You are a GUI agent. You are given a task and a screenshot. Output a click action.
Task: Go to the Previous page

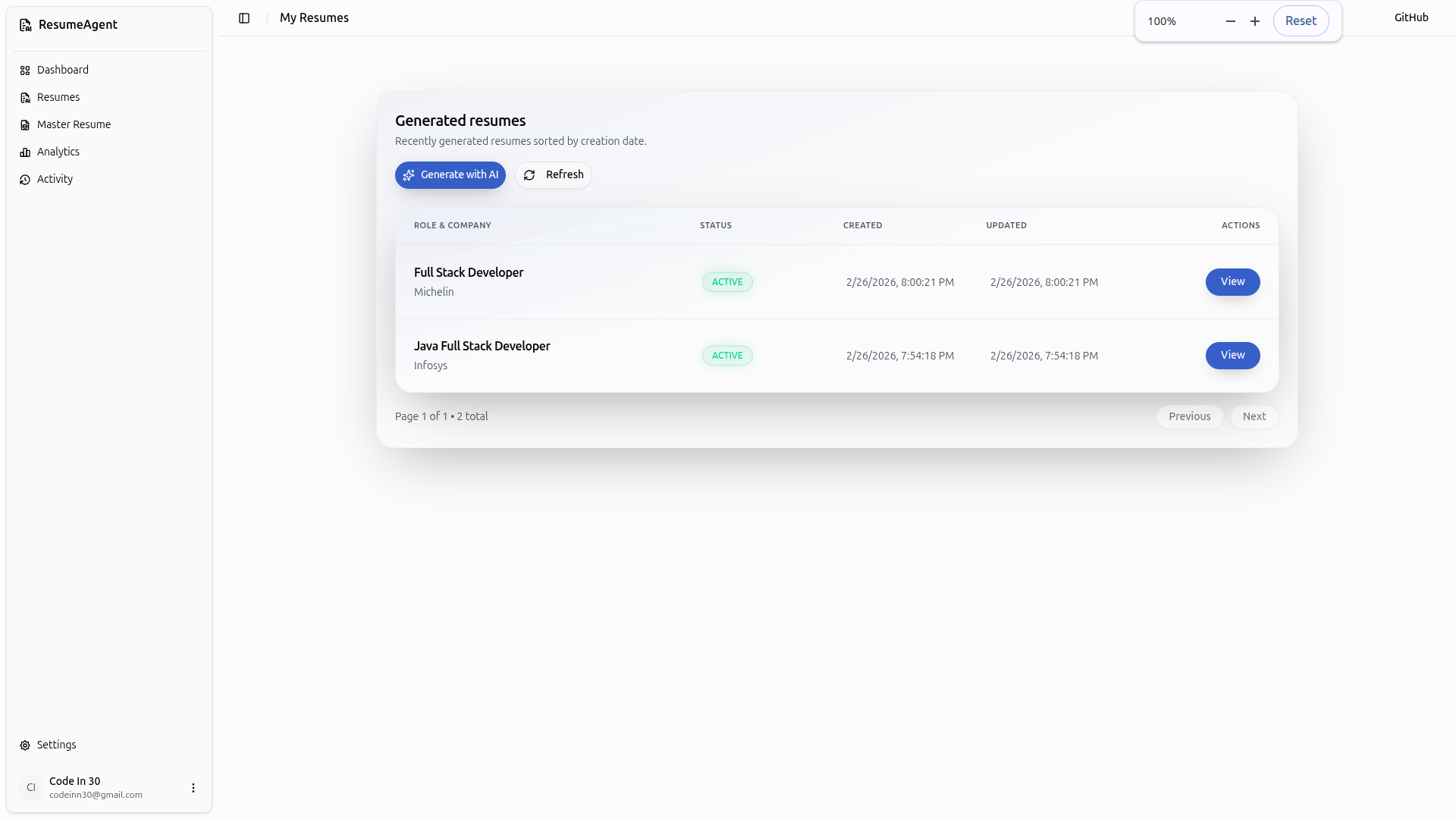pos(1189,417)
